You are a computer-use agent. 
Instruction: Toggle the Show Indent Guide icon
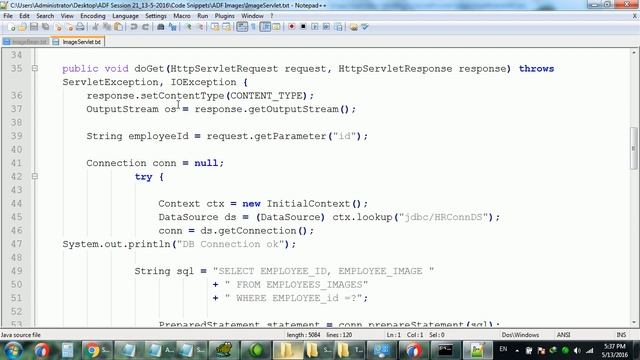[x=265, y=27]
